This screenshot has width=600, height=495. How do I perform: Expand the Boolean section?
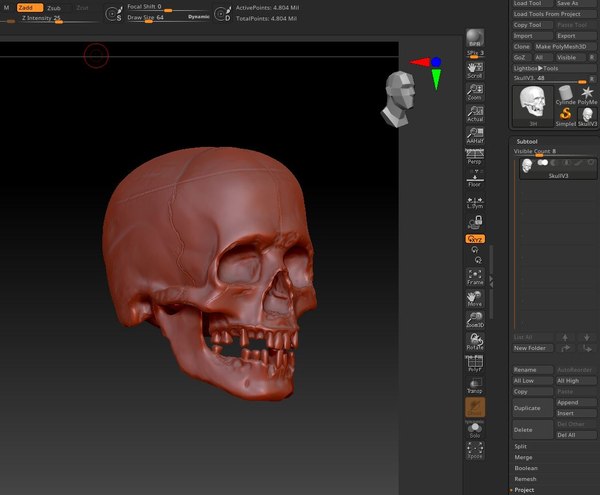(526, 468)
